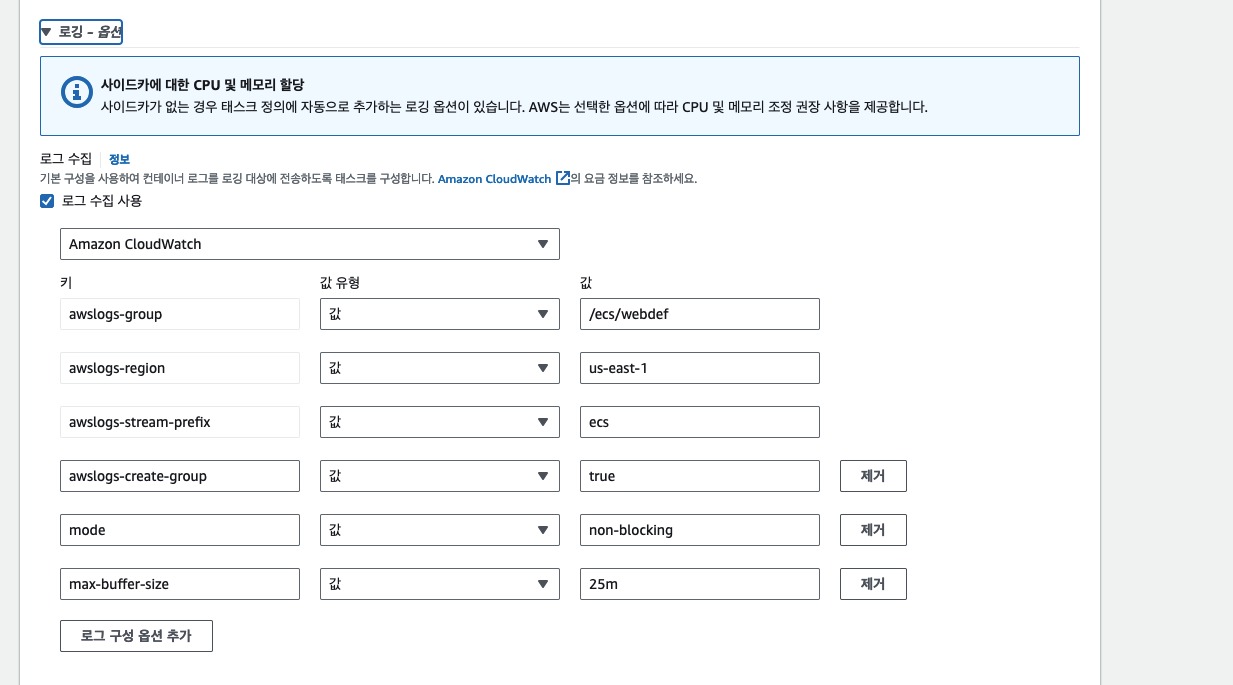
Task: Collapse the 로깅 - 옵션 section
Action: click(81, 32)
